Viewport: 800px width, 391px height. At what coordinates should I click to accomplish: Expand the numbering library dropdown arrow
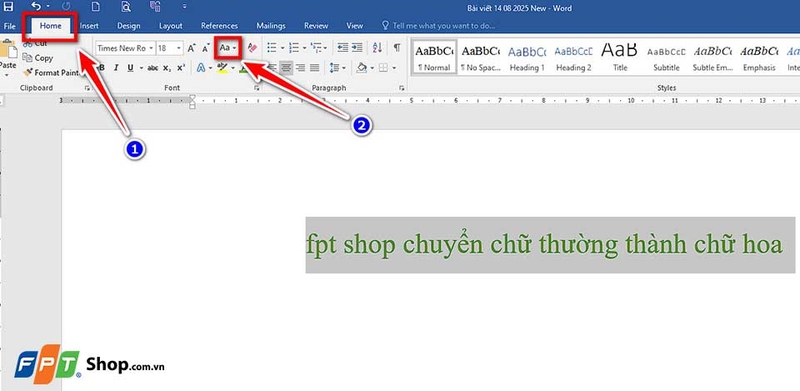point(304,48)
